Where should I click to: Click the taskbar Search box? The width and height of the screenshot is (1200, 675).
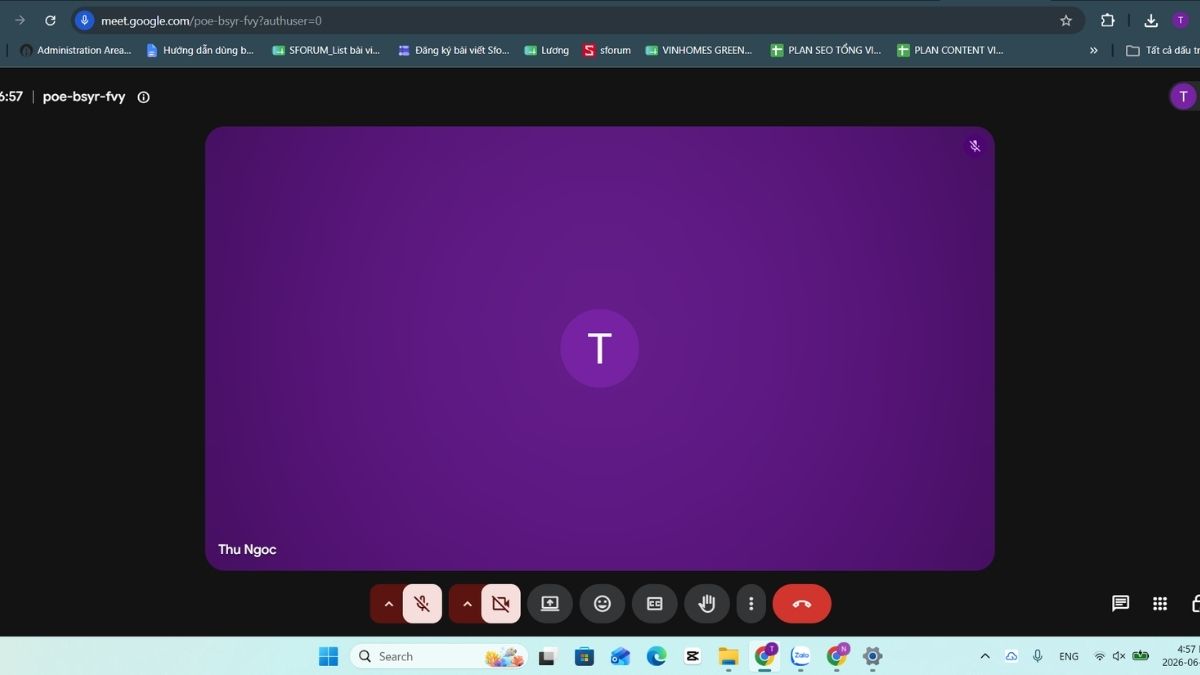tap(439, 656)
